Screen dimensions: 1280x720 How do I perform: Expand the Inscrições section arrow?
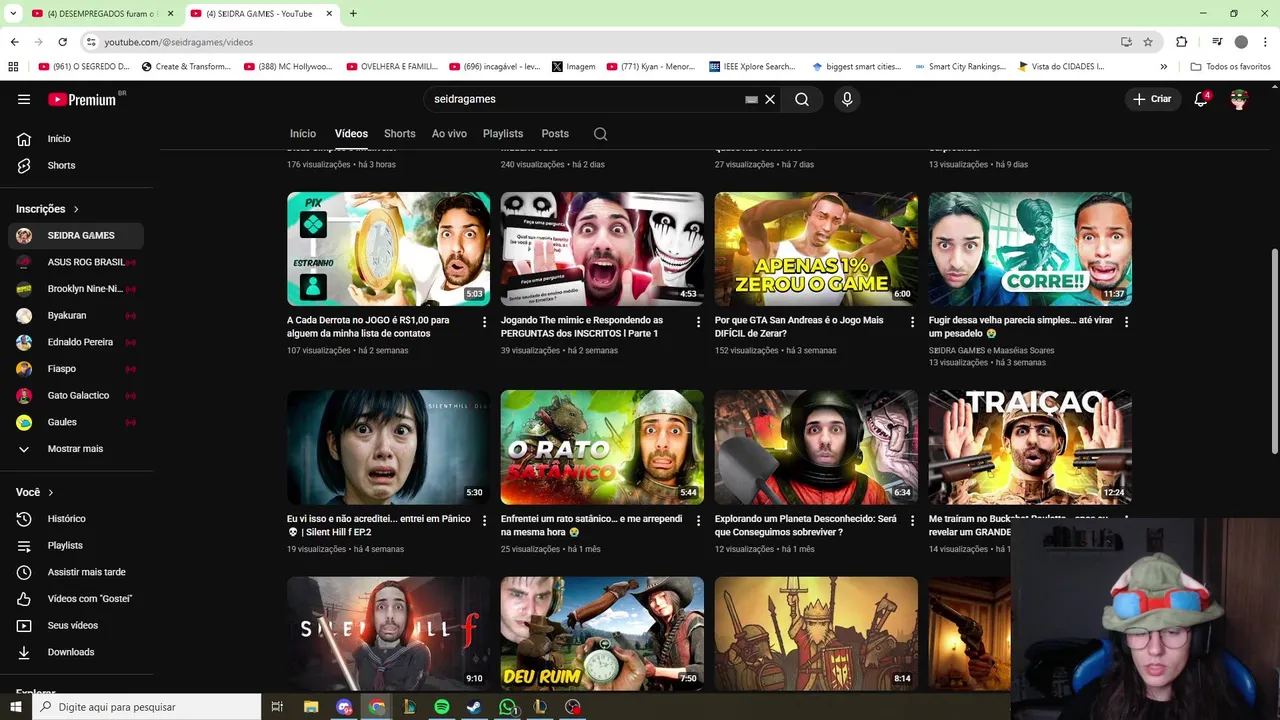pyautogui.click(x=76, y=209)
